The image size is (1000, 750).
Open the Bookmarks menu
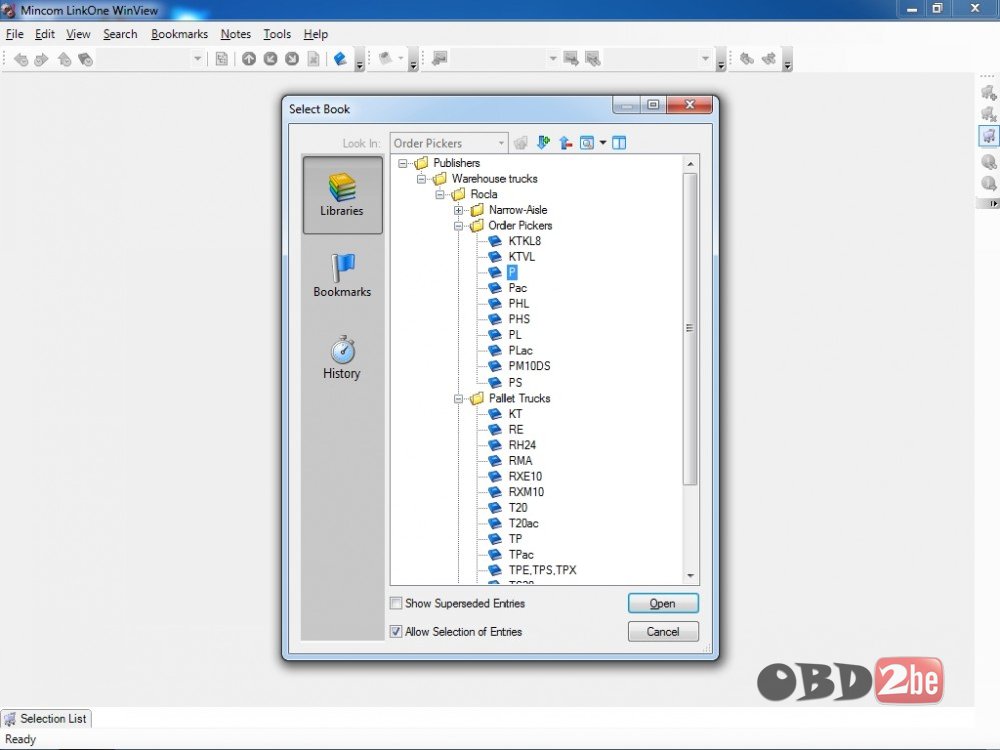180,34
